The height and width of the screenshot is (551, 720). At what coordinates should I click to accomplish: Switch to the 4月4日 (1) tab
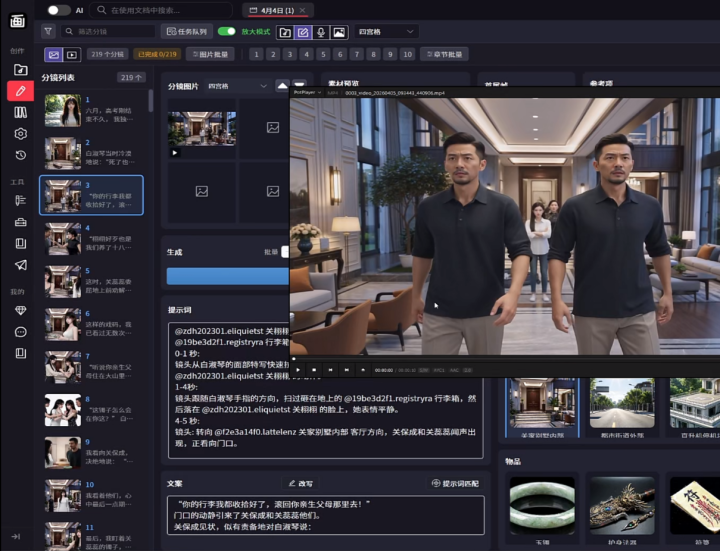[272, 10]
